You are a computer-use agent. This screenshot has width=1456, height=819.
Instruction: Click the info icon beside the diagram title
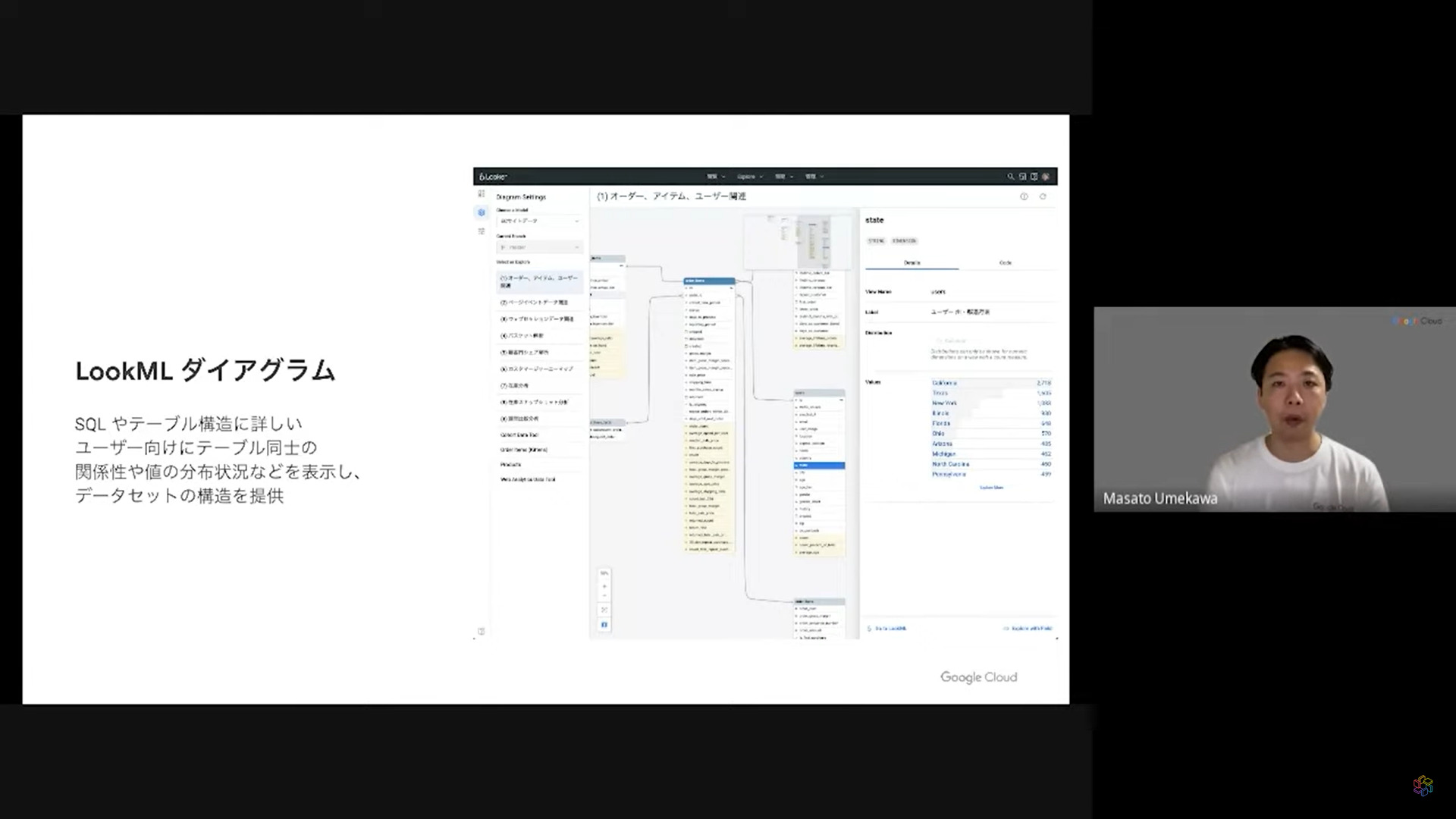(x=1023, y=196)
